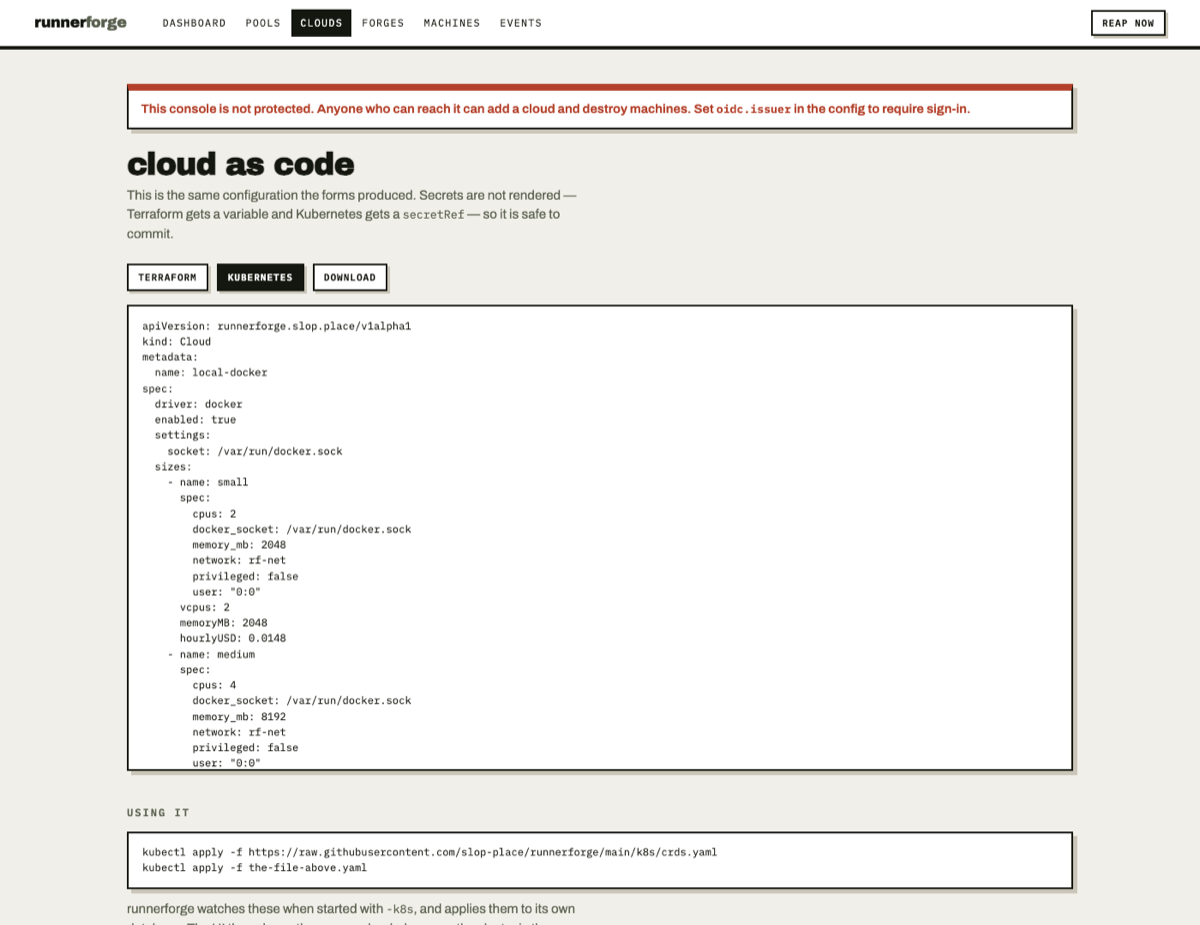Click the '-k8s' flag in the paragraph
Viewport: 1200px width, 925px height.
click(x=402, y=910)
